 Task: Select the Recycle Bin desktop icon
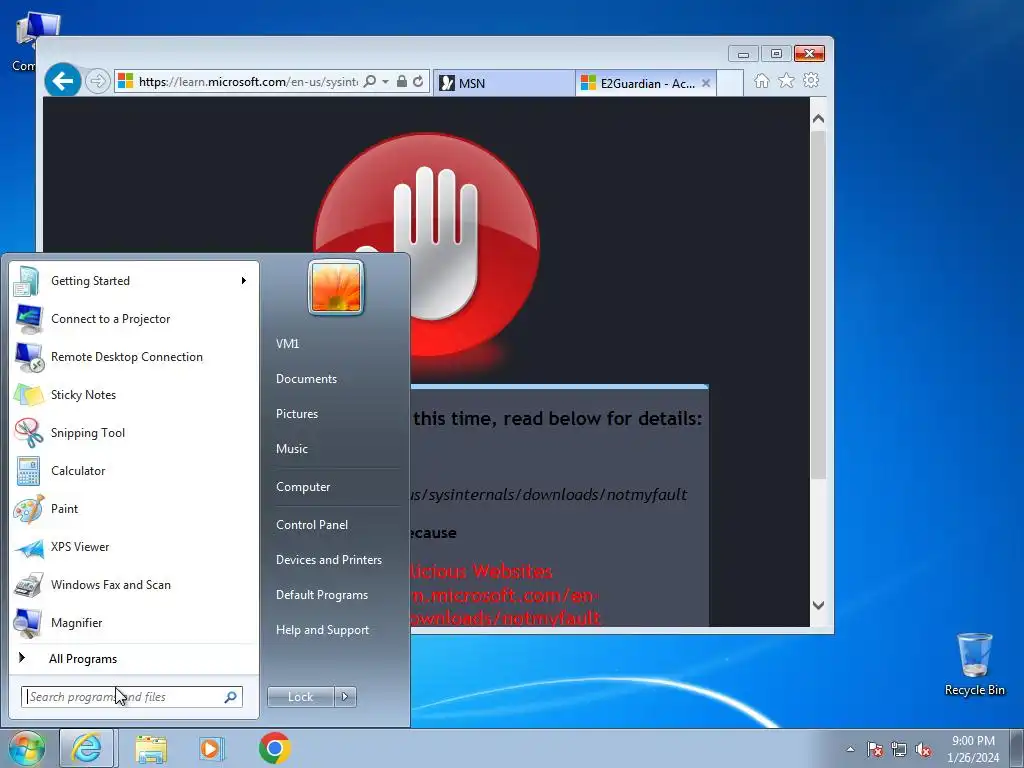click(974, 665)
